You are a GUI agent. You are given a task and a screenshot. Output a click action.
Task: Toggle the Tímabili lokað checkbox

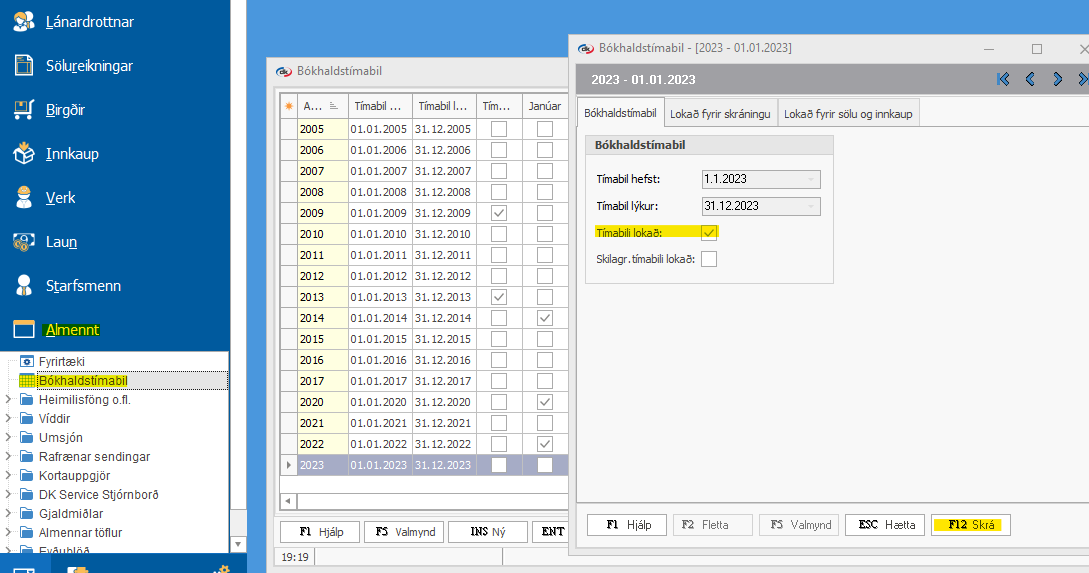pos(709,233)
